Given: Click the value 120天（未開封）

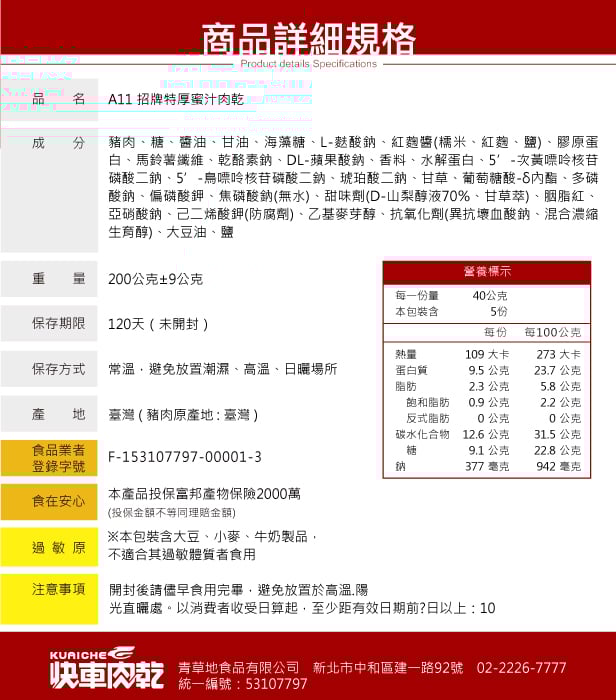Looking at the screenshot, I should pos(158,324).
